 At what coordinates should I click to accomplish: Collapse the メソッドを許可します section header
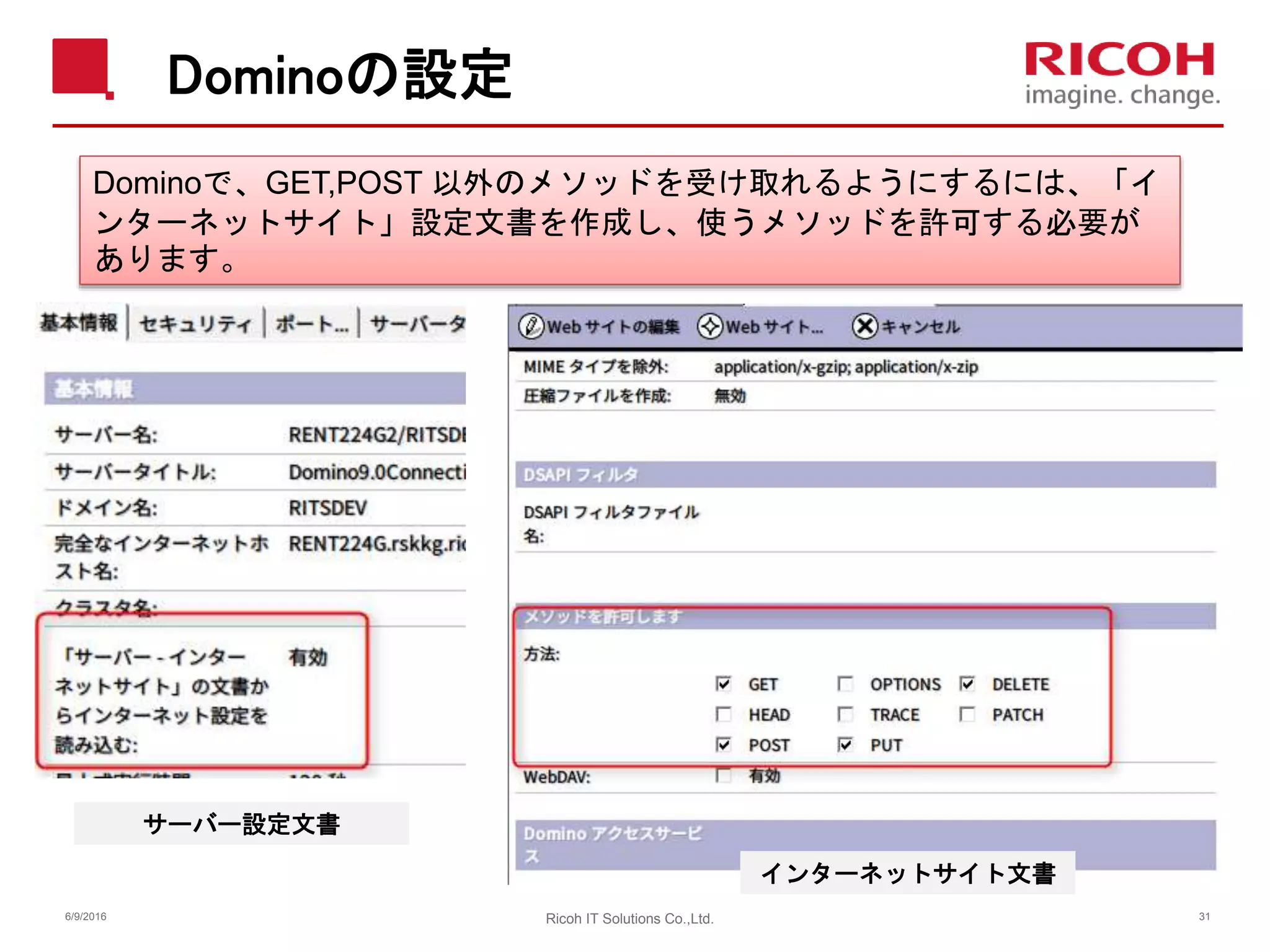pos(865,617)
